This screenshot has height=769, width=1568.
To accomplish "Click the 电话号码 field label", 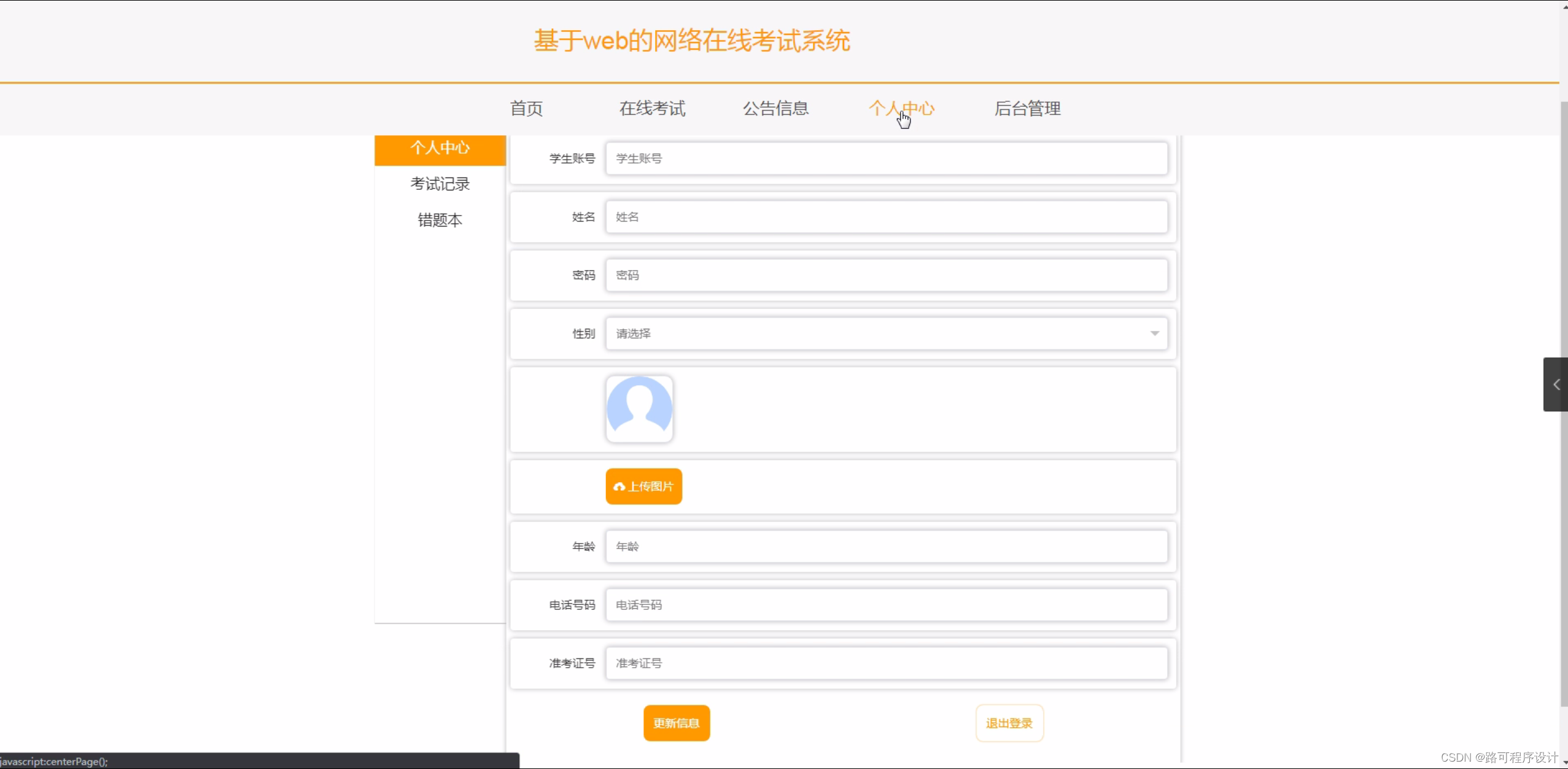I will 572,605.
